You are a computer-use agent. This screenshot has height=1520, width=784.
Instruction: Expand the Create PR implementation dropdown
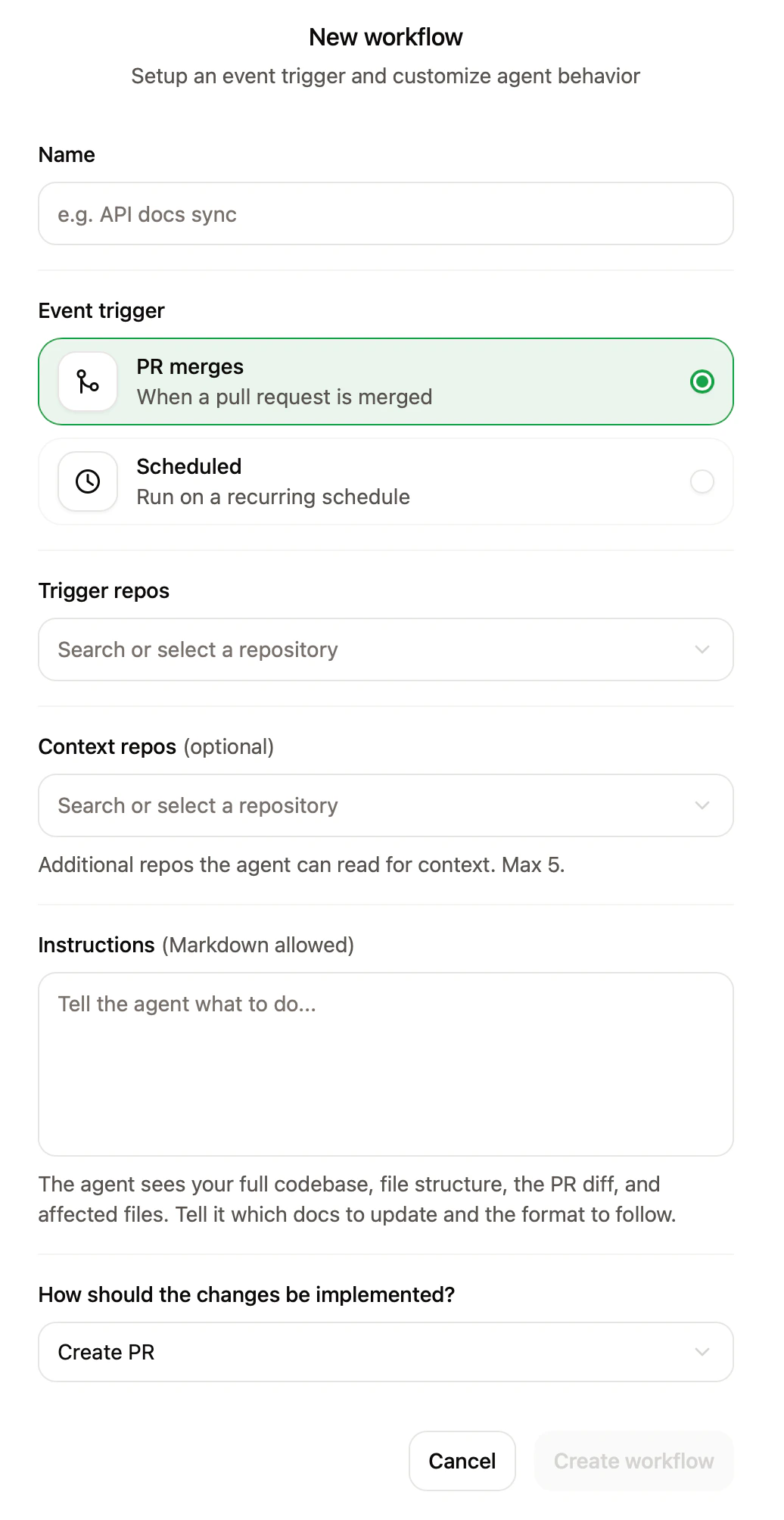pos(386,1352)
